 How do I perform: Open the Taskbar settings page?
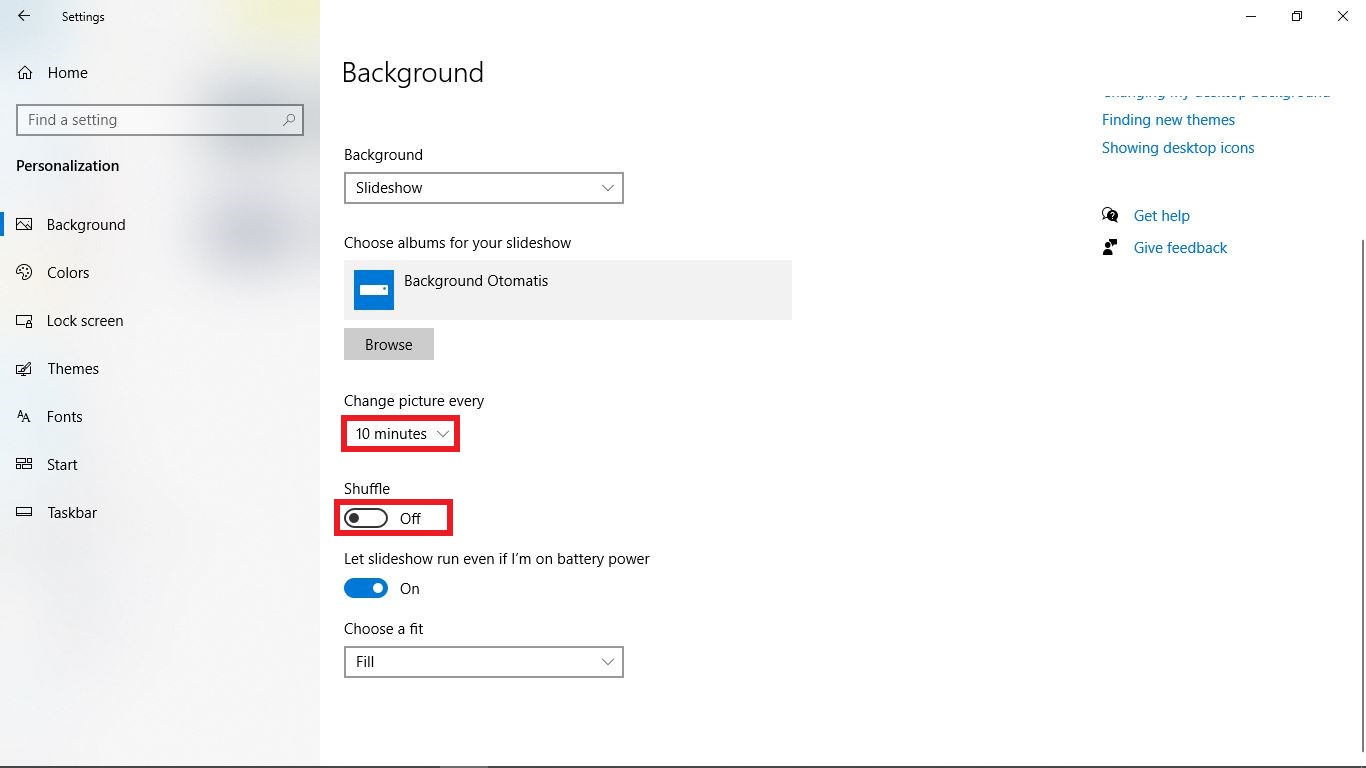pyautogui.click(x=72, y=513)
